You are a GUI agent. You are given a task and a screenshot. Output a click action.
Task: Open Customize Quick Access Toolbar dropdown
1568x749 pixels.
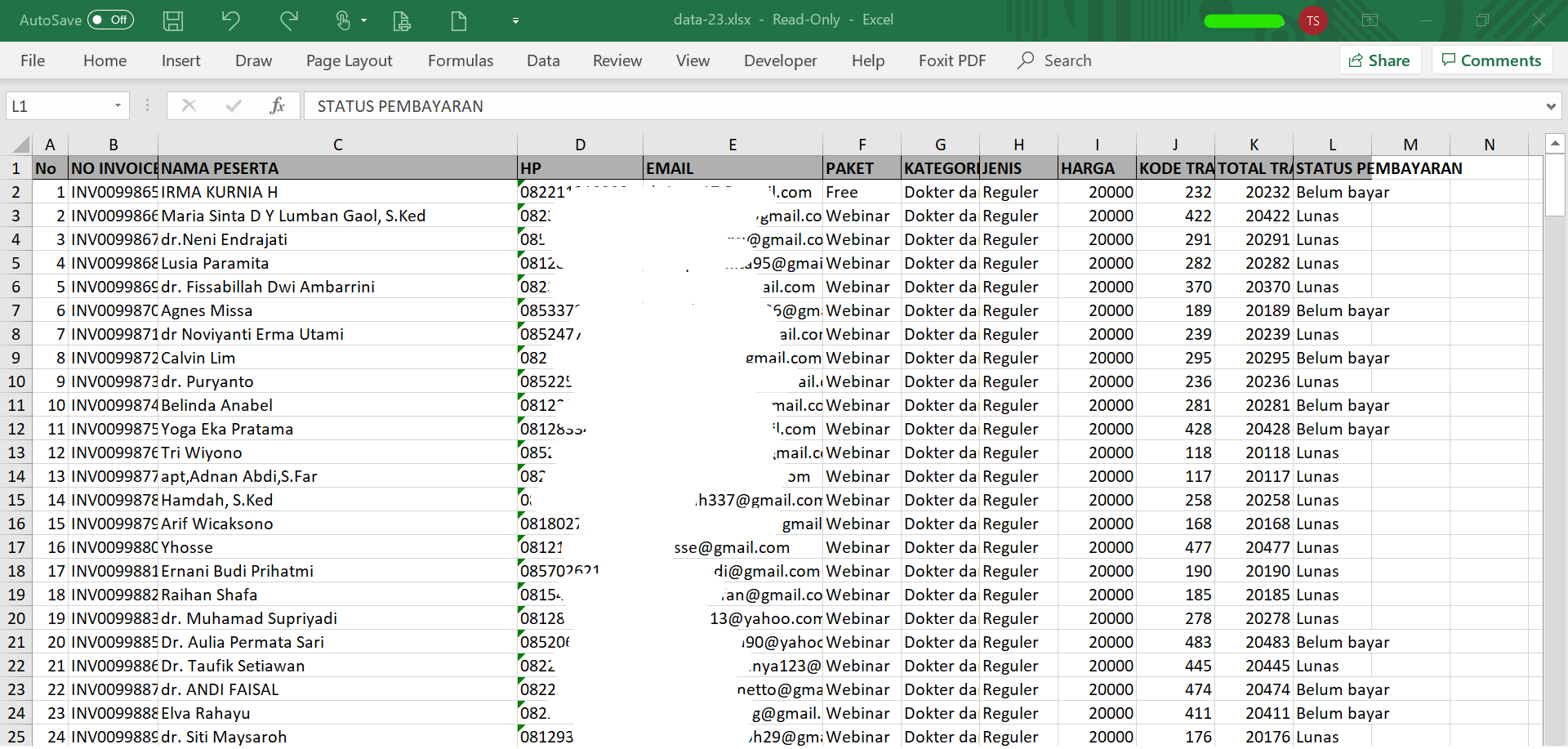515,20
